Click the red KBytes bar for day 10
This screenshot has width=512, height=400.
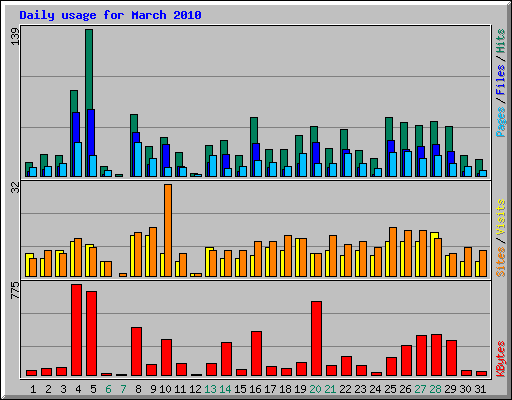[166, 357]
